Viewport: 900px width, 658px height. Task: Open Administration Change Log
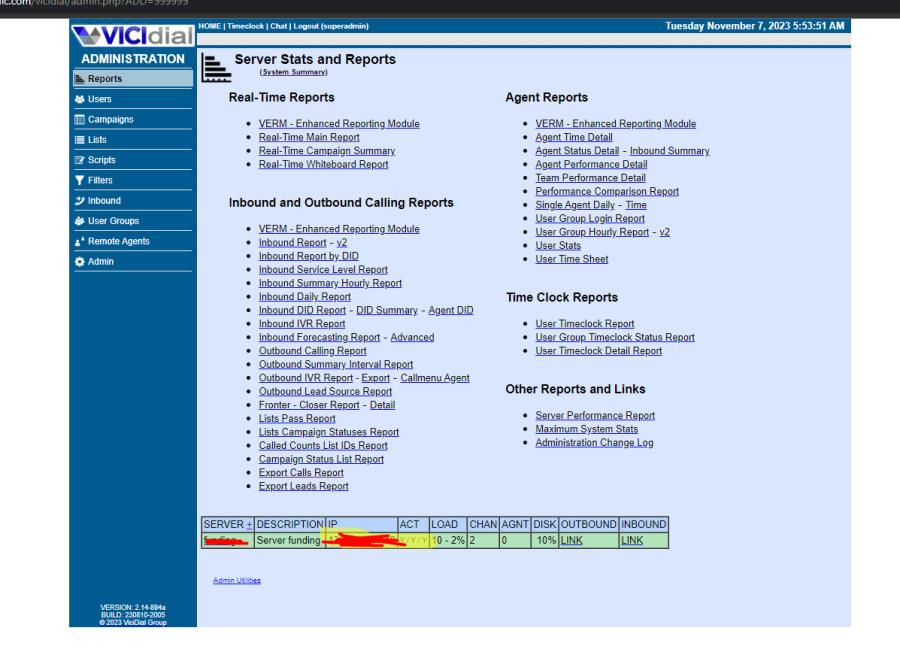594,443
